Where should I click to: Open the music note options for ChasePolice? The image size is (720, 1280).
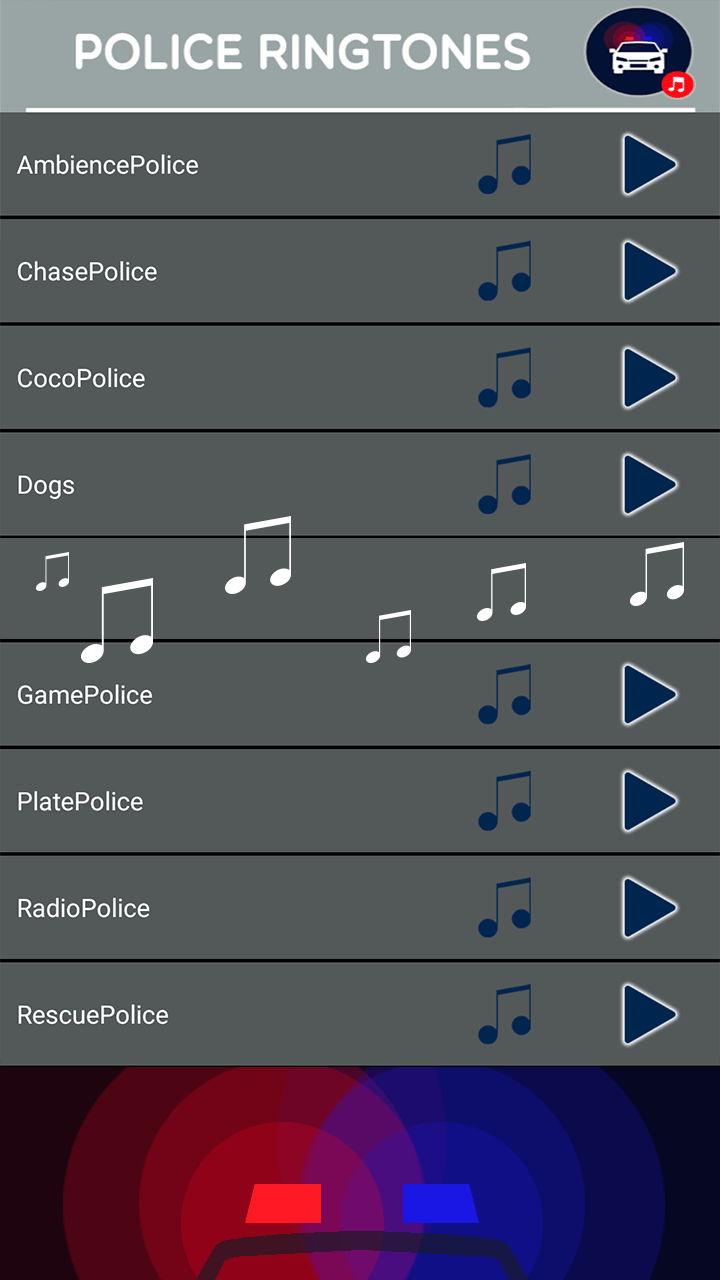pos(505,271)
